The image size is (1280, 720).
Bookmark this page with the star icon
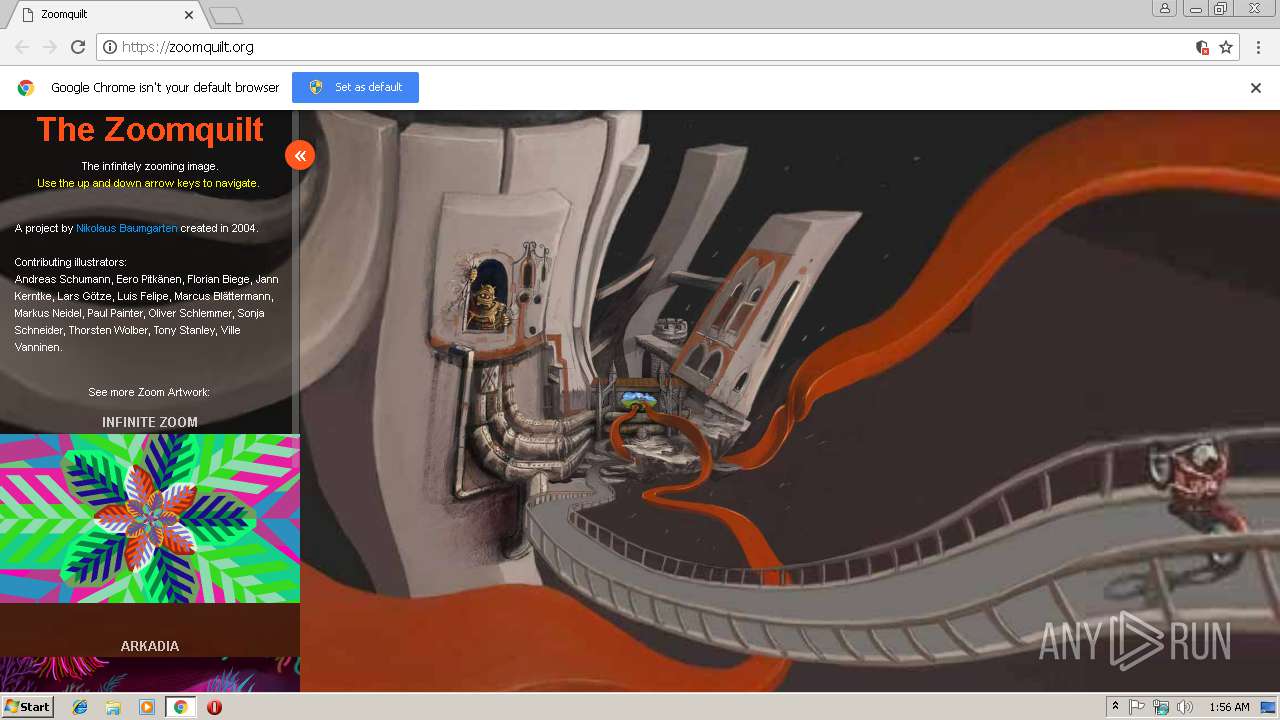point(1226,47)
